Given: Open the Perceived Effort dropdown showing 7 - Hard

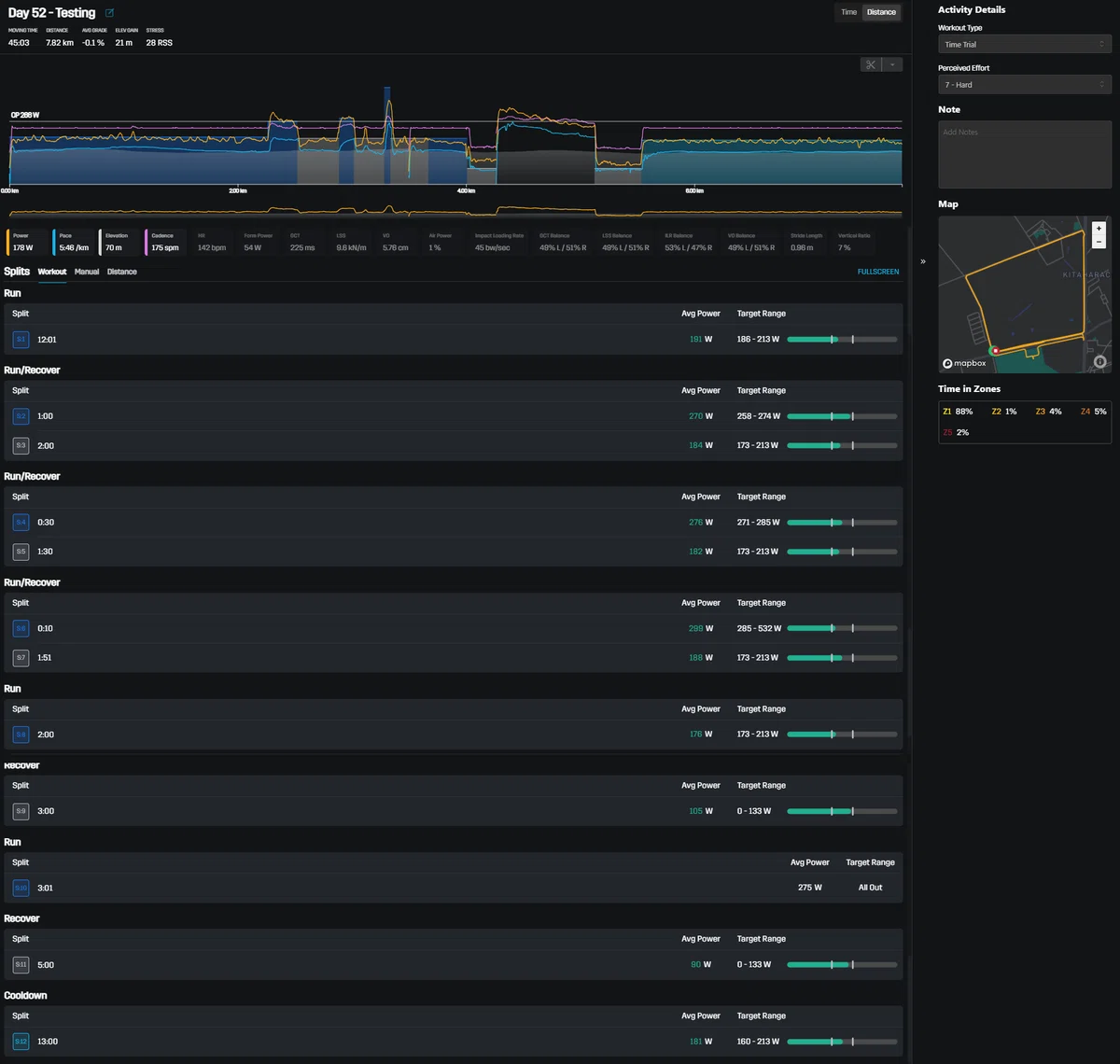Looking at the screenshot, I should click(x=1024, y=85).
